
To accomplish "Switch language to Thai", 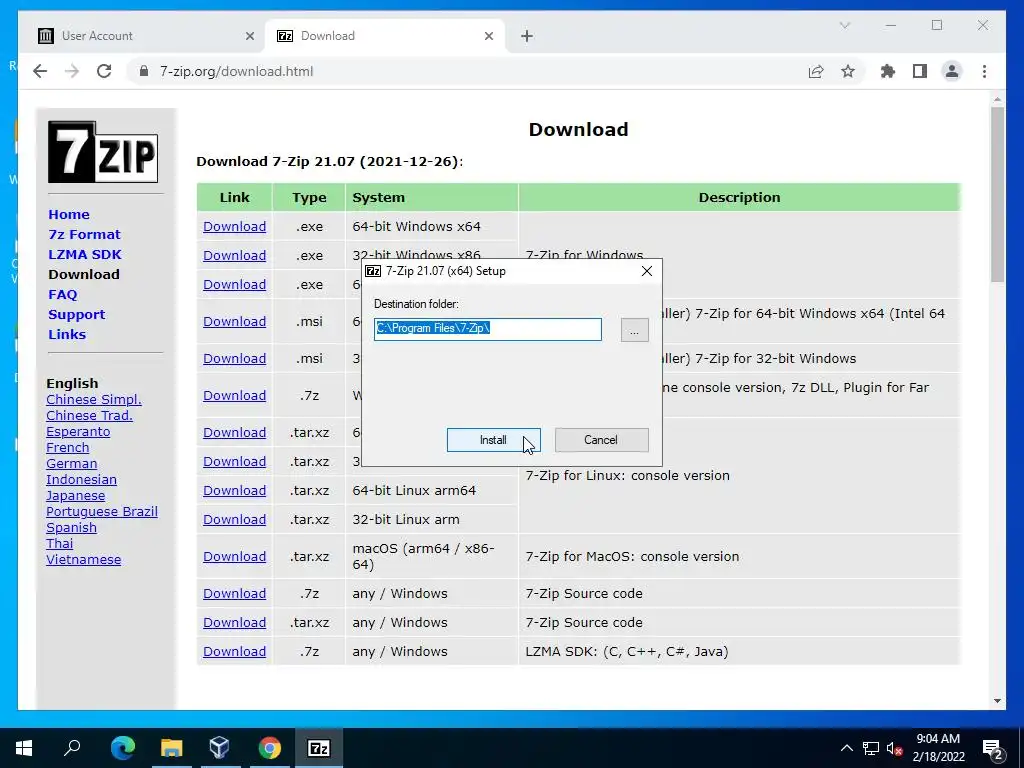I will click(59, 543).
